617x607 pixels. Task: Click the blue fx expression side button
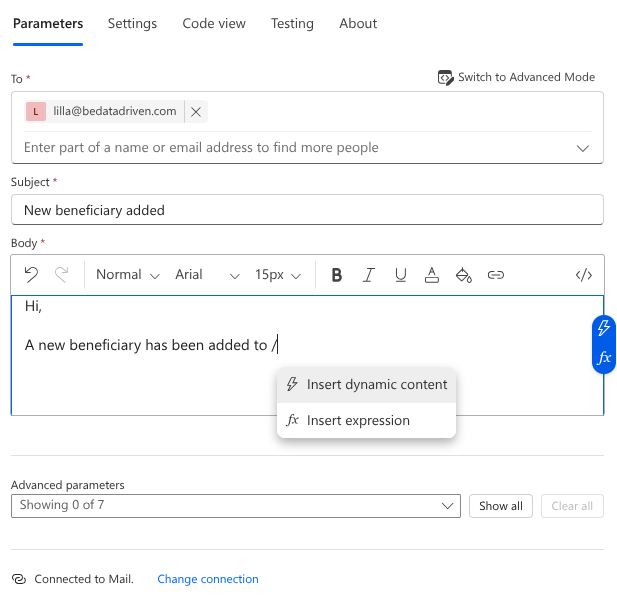tap(604, 358)
